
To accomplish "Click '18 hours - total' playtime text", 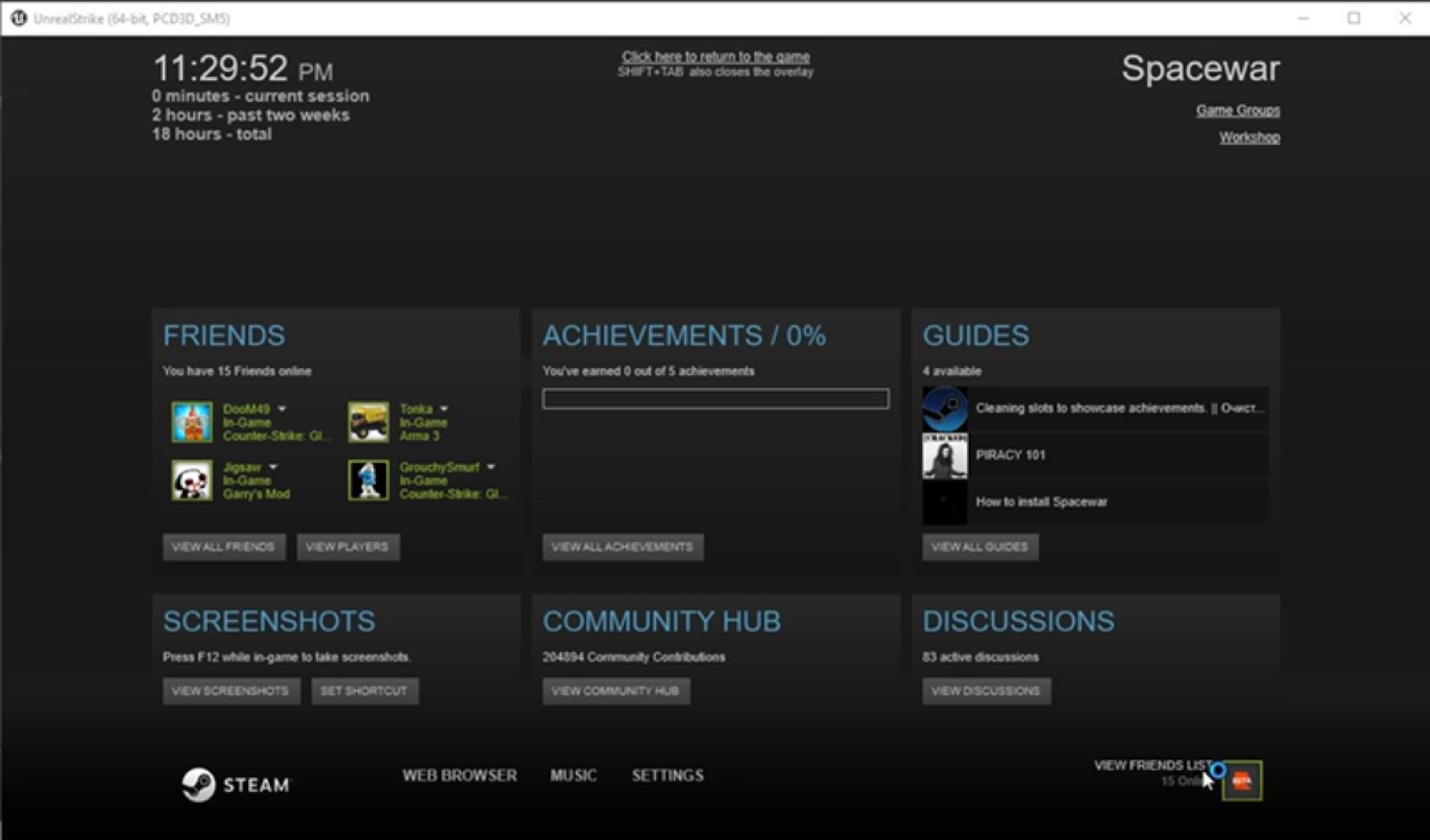I will (212, 135).
